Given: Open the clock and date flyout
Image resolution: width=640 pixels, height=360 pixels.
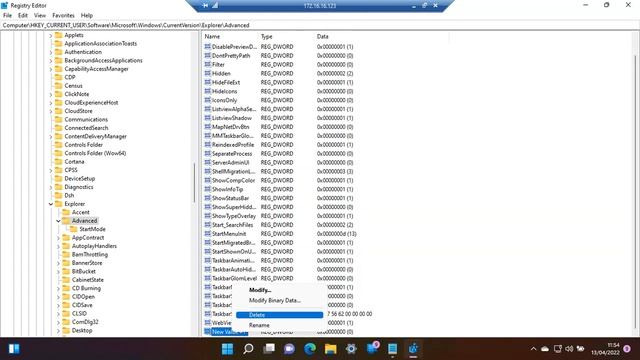Looking at the screenshot, I should click(x=605, y=349).
